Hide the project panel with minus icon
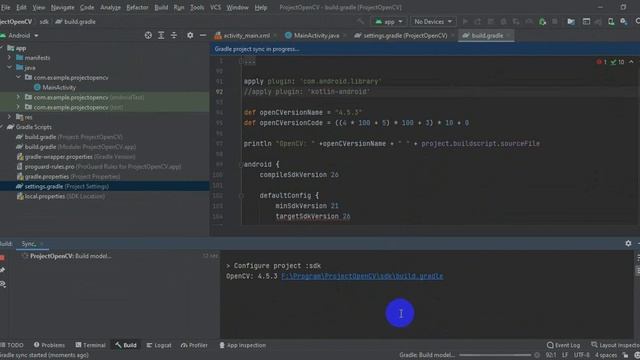Image resolution: width=640 pixels, height=360 pixels. [x=203, y=36]
